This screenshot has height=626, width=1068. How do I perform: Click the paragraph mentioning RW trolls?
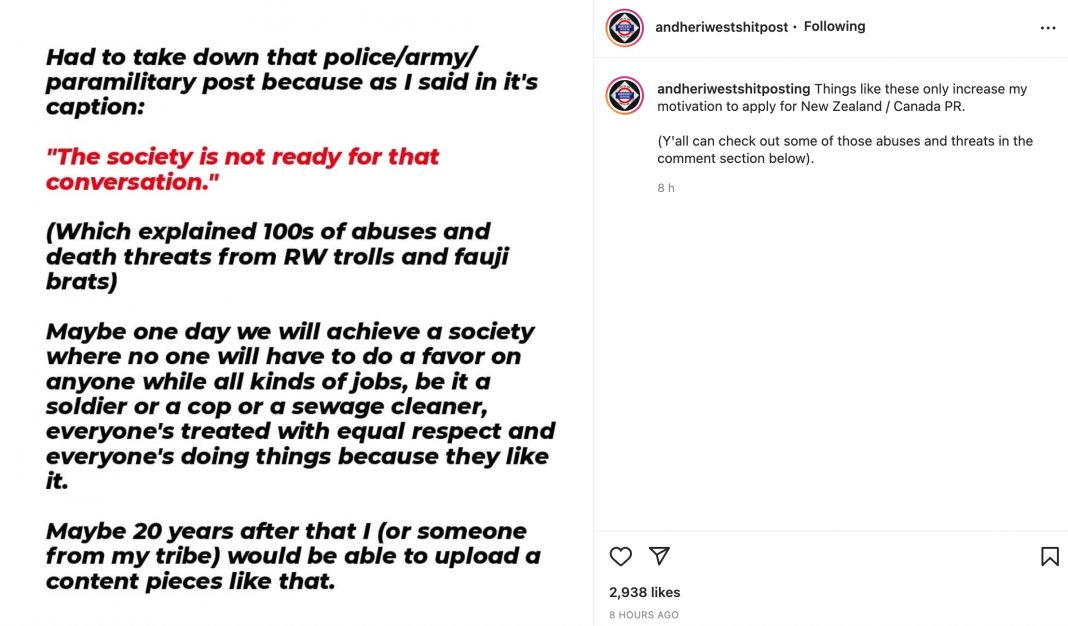[277, 256]
